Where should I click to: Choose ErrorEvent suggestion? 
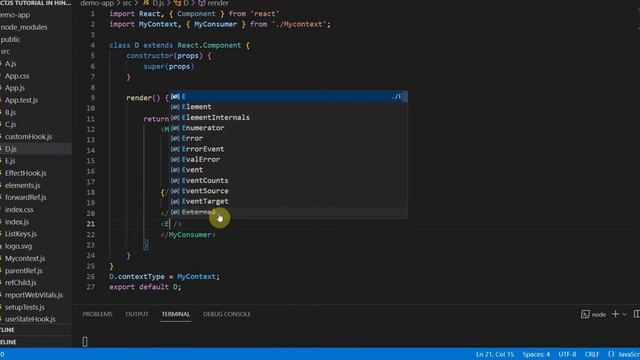point(289,149)
